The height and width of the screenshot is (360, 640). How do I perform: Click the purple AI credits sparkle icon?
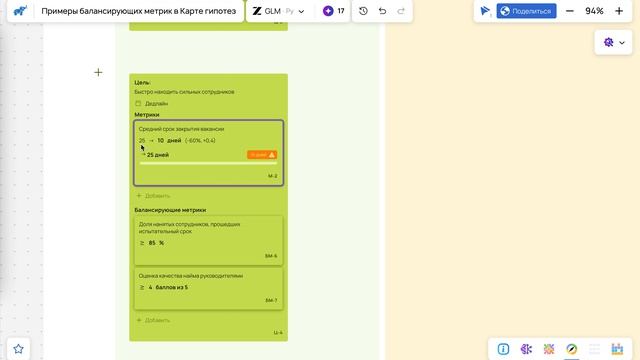(328, 11)
